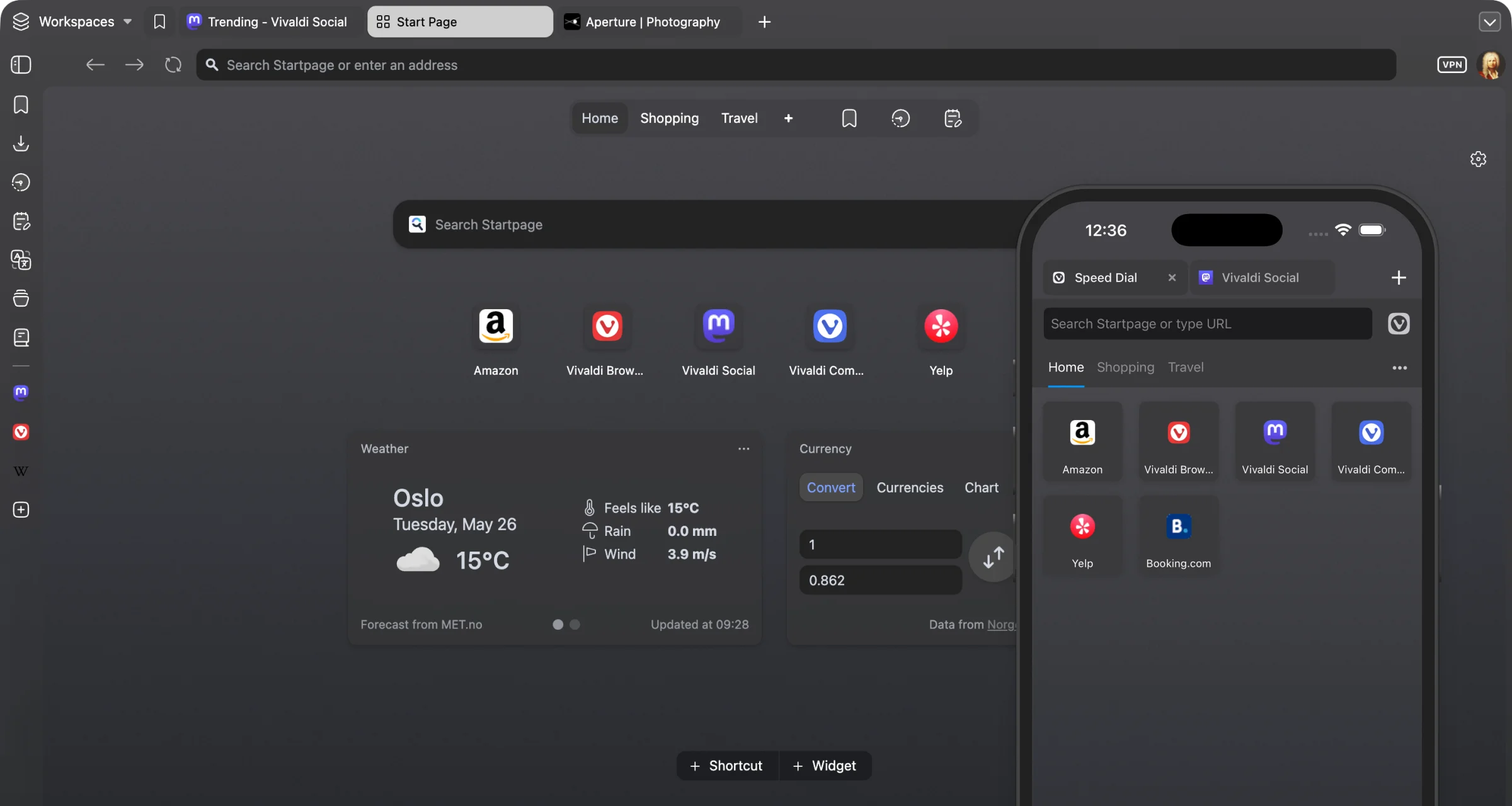Open the Window/Tabs panel in sidebar
The width and height of the screenshot is (1512, 806).
[21, 298]
